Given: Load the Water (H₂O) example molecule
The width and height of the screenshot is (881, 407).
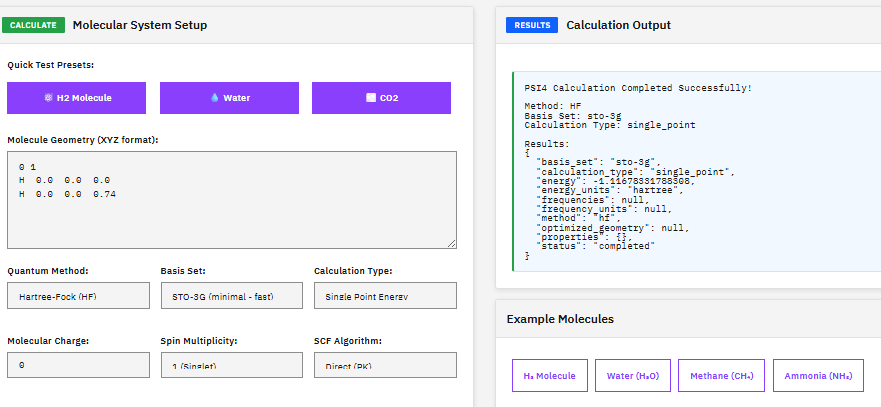Looking at the screenshot, I should pos(632,376).
